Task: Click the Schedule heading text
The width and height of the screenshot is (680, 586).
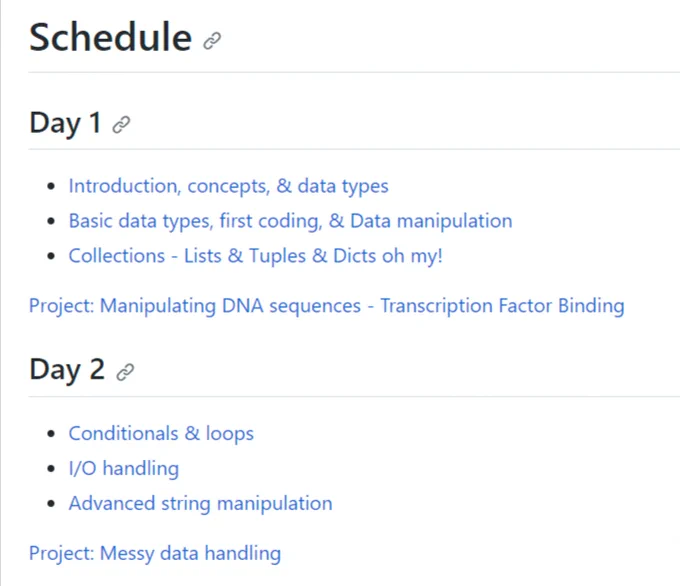Action: [111, 37]
